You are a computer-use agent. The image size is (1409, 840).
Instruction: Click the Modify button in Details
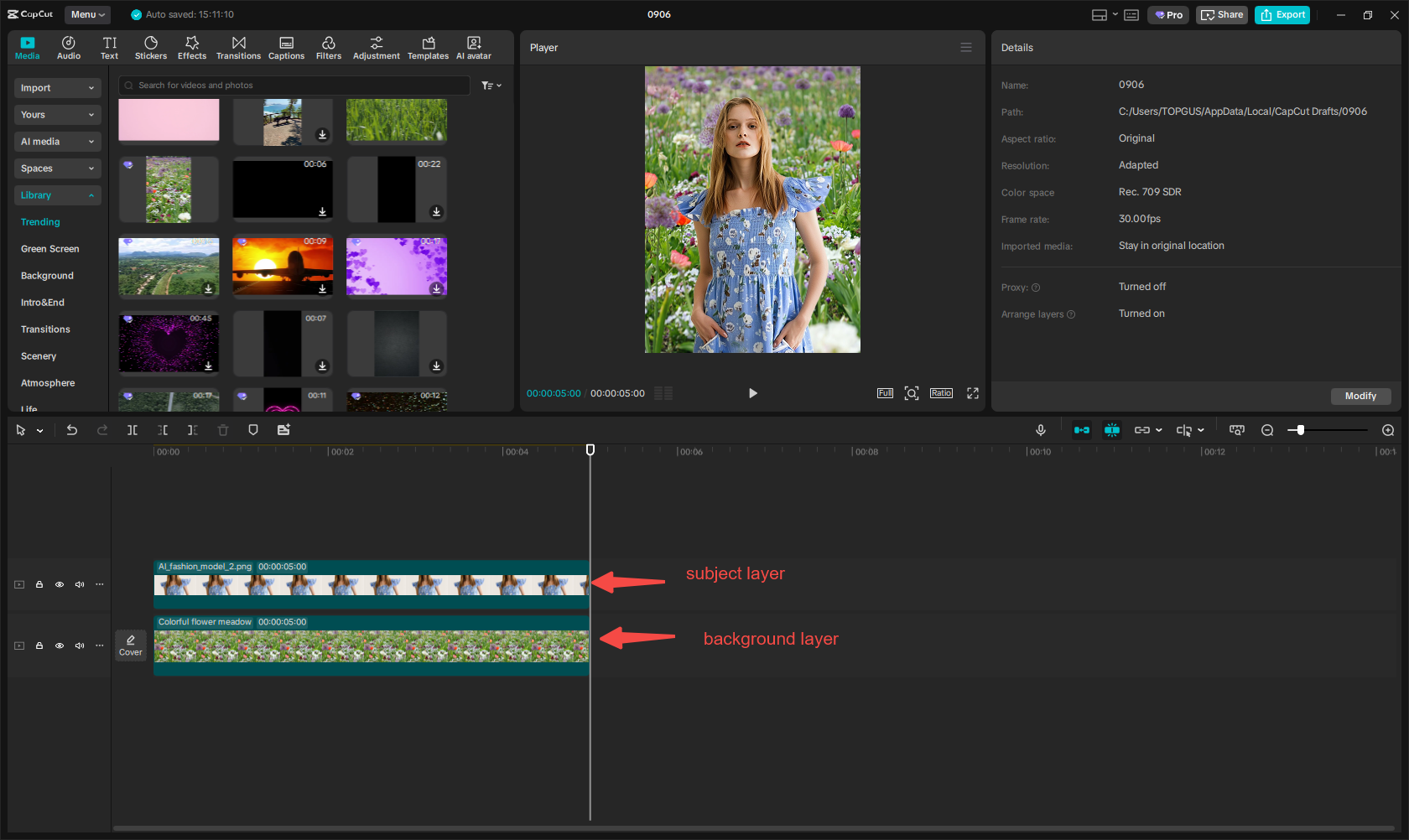[1360, 396]
